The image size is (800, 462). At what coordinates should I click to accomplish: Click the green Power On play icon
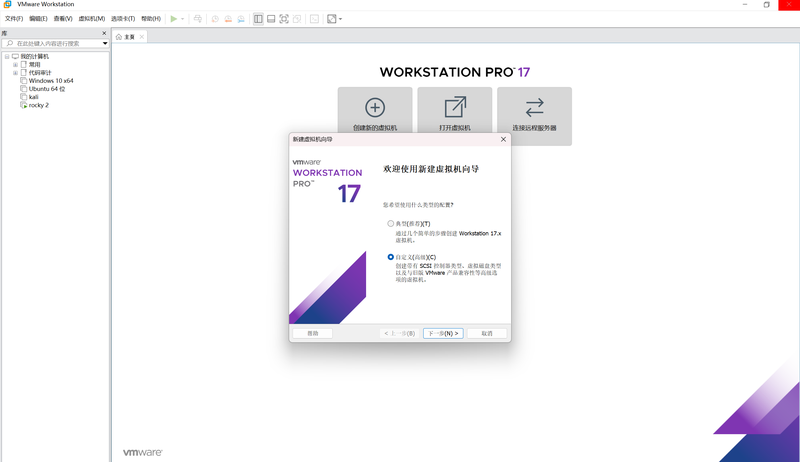coord(173,19)
